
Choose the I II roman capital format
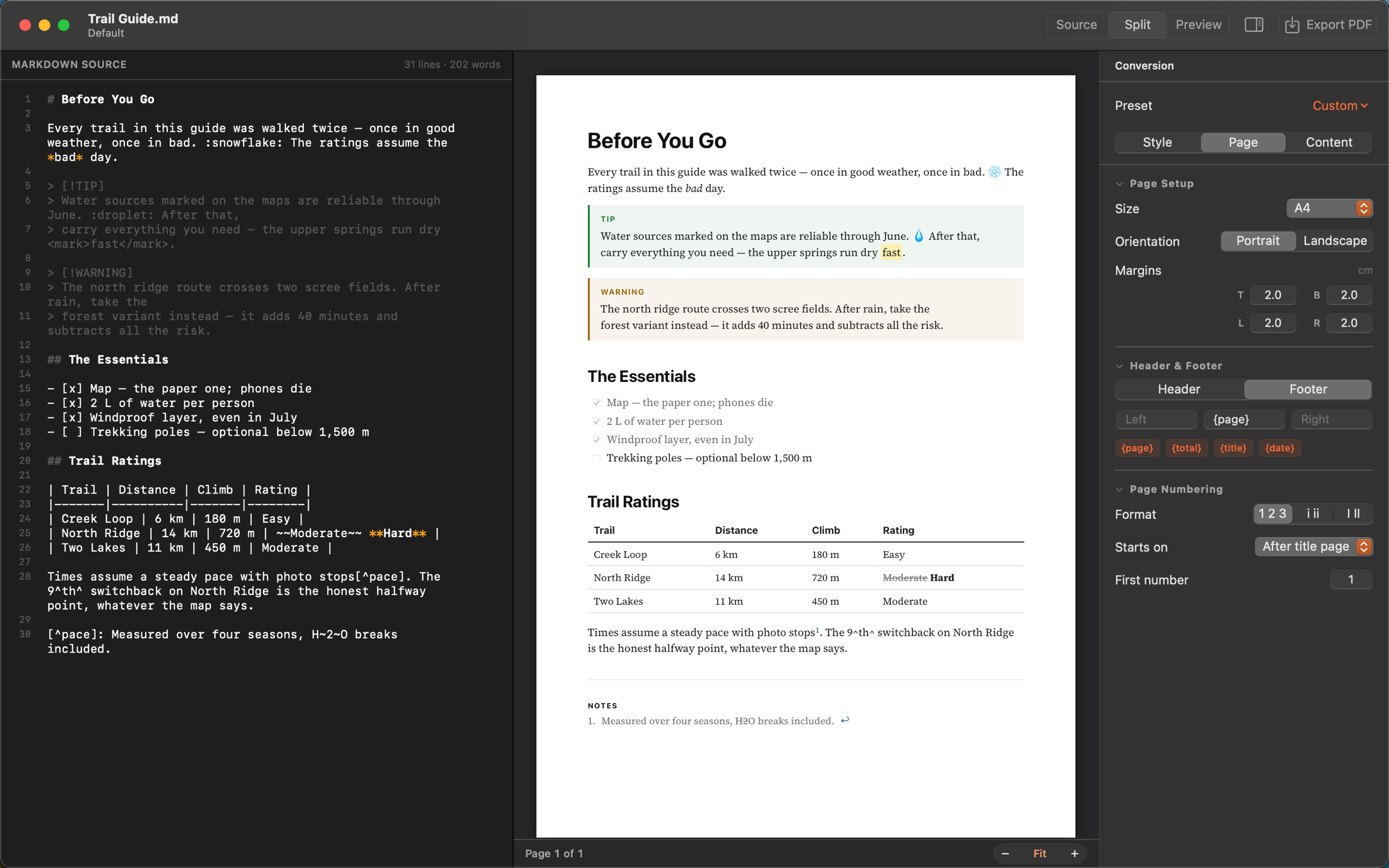(x=1352, y=514)
